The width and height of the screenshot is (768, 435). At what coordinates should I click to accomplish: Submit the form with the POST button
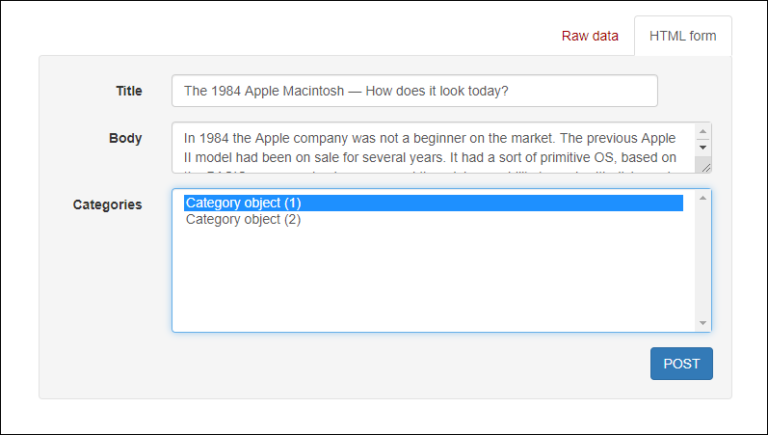pyautogui.click(x=681, y=364)
